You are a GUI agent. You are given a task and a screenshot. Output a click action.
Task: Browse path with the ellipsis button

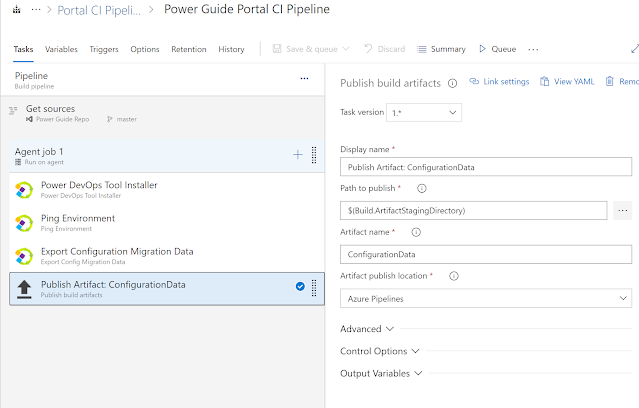pyautogui.click(x=622, y=210)
